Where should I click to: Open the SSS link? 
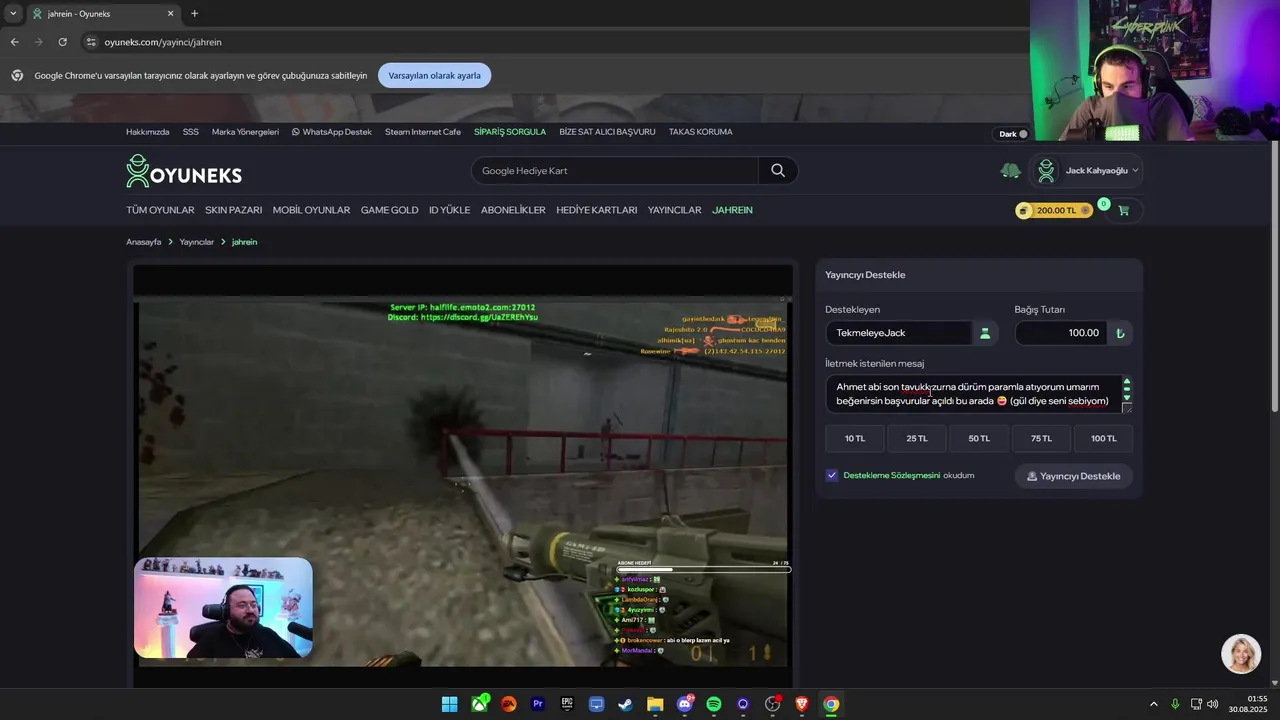[x=191, y=132]
